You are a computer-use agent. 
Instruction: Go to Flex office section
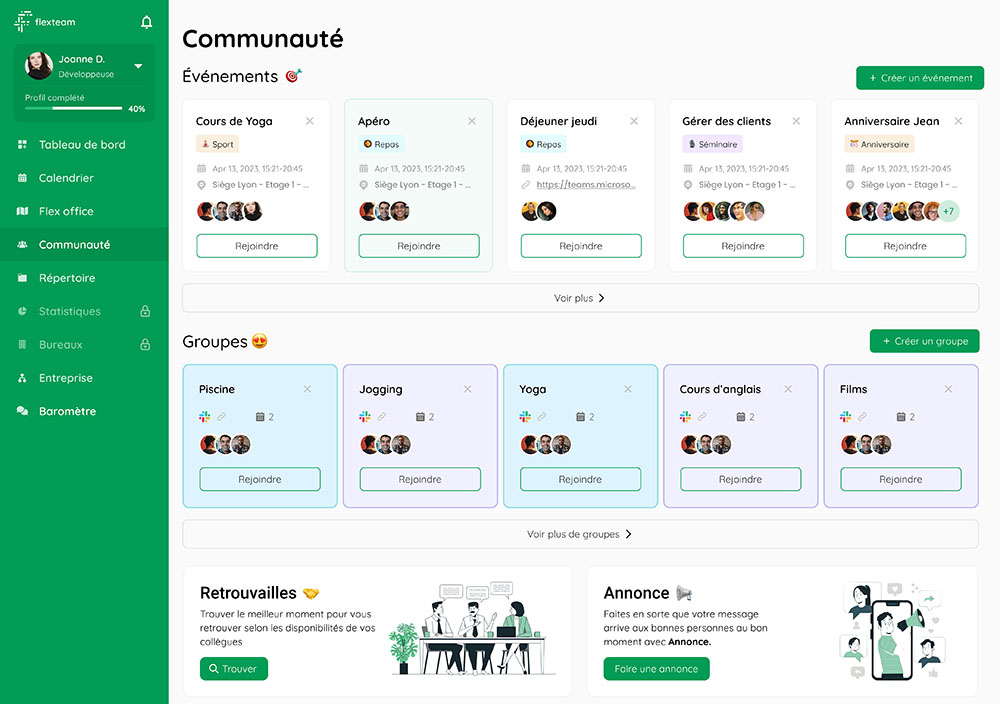coord(66,211)
